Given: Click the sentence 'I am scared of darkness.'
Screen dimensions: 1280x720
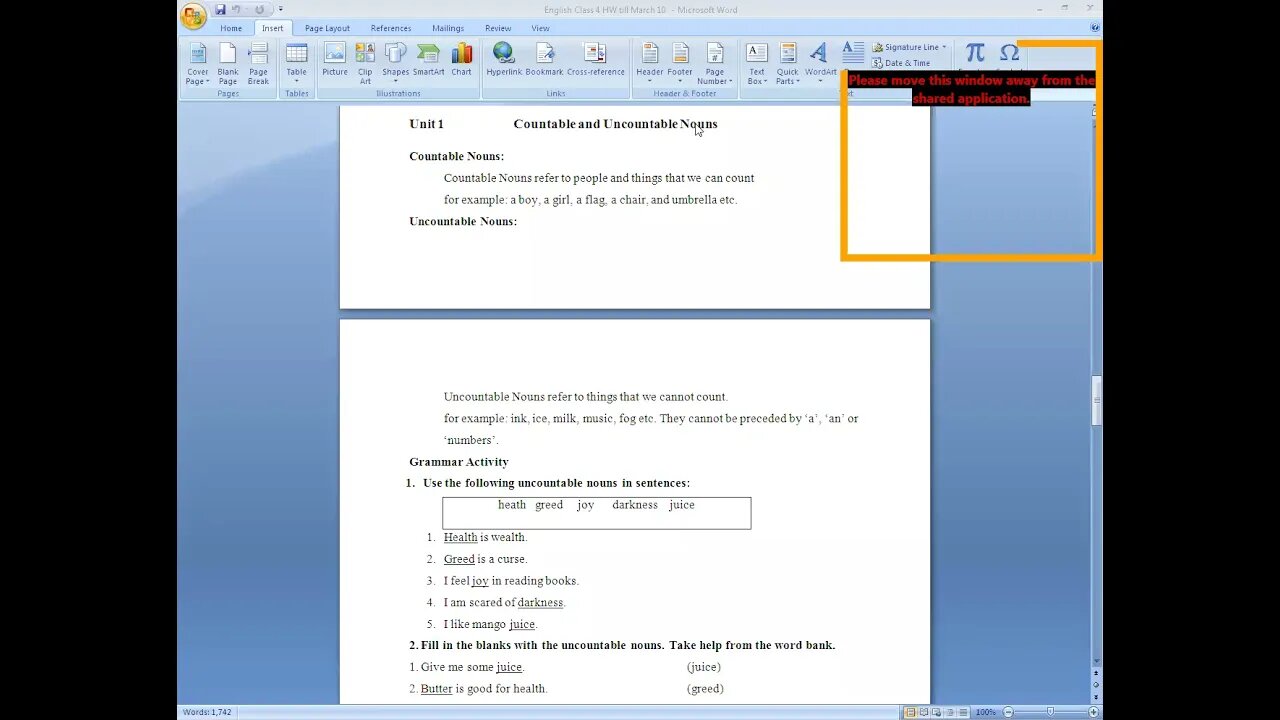Looking at the screenshot, I should click(x=505, y=602).
